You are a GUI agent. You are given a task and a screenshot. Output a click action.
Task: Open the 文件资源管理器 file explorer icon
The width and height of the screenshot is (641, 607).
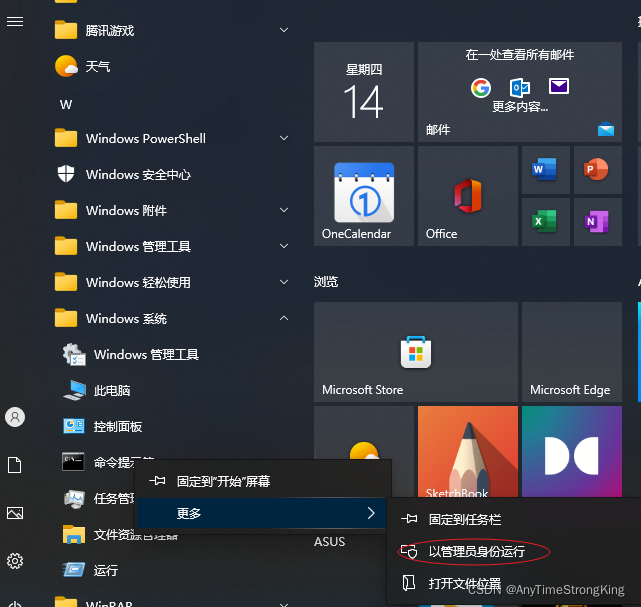coord(74,534)
